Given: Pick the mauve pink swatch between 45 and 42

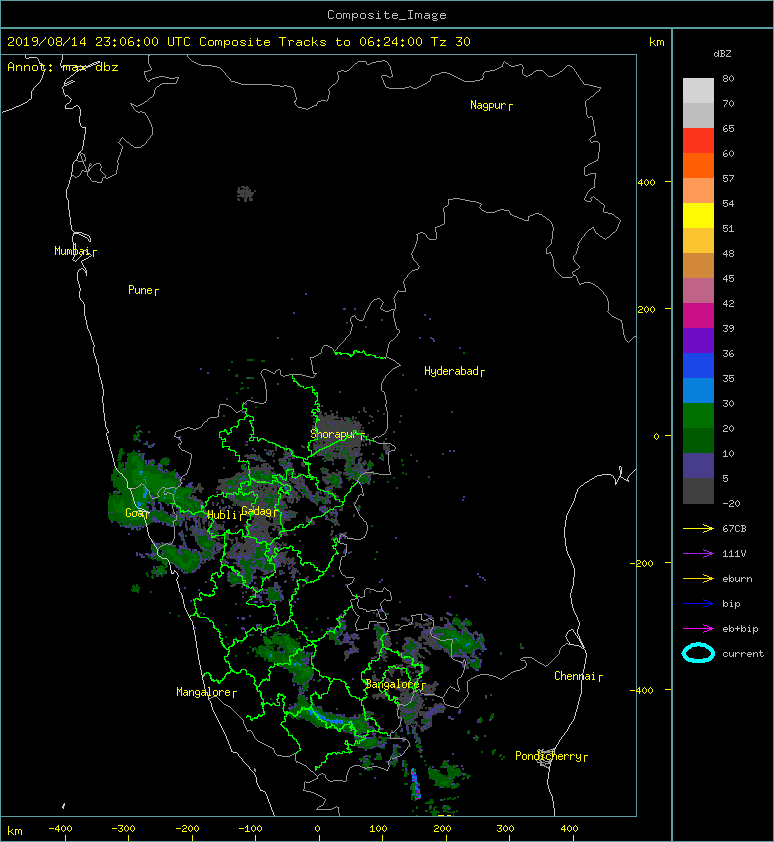Looking at the screenshot, I should tap(698, 291).
